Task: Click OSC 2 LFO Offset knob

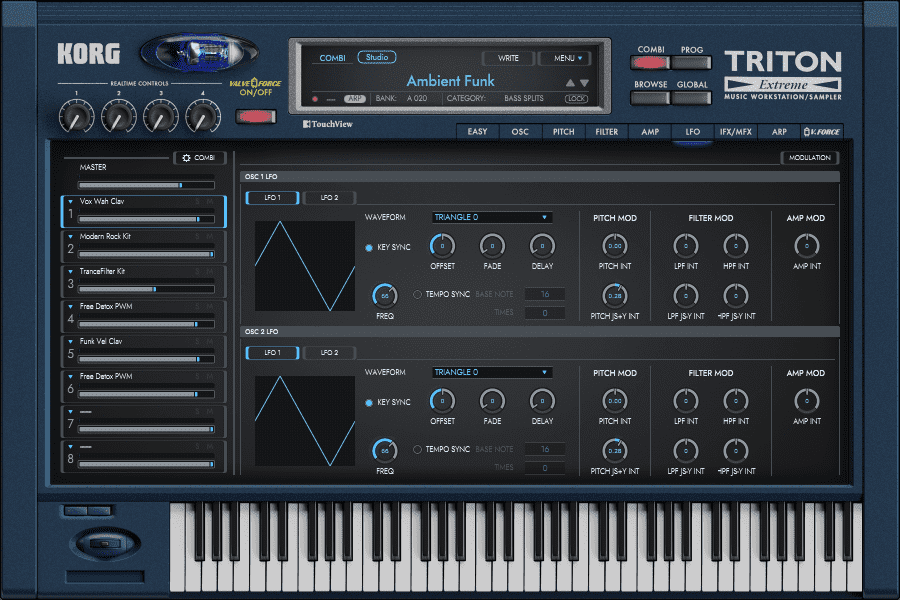Action: (x=442, y=401)
